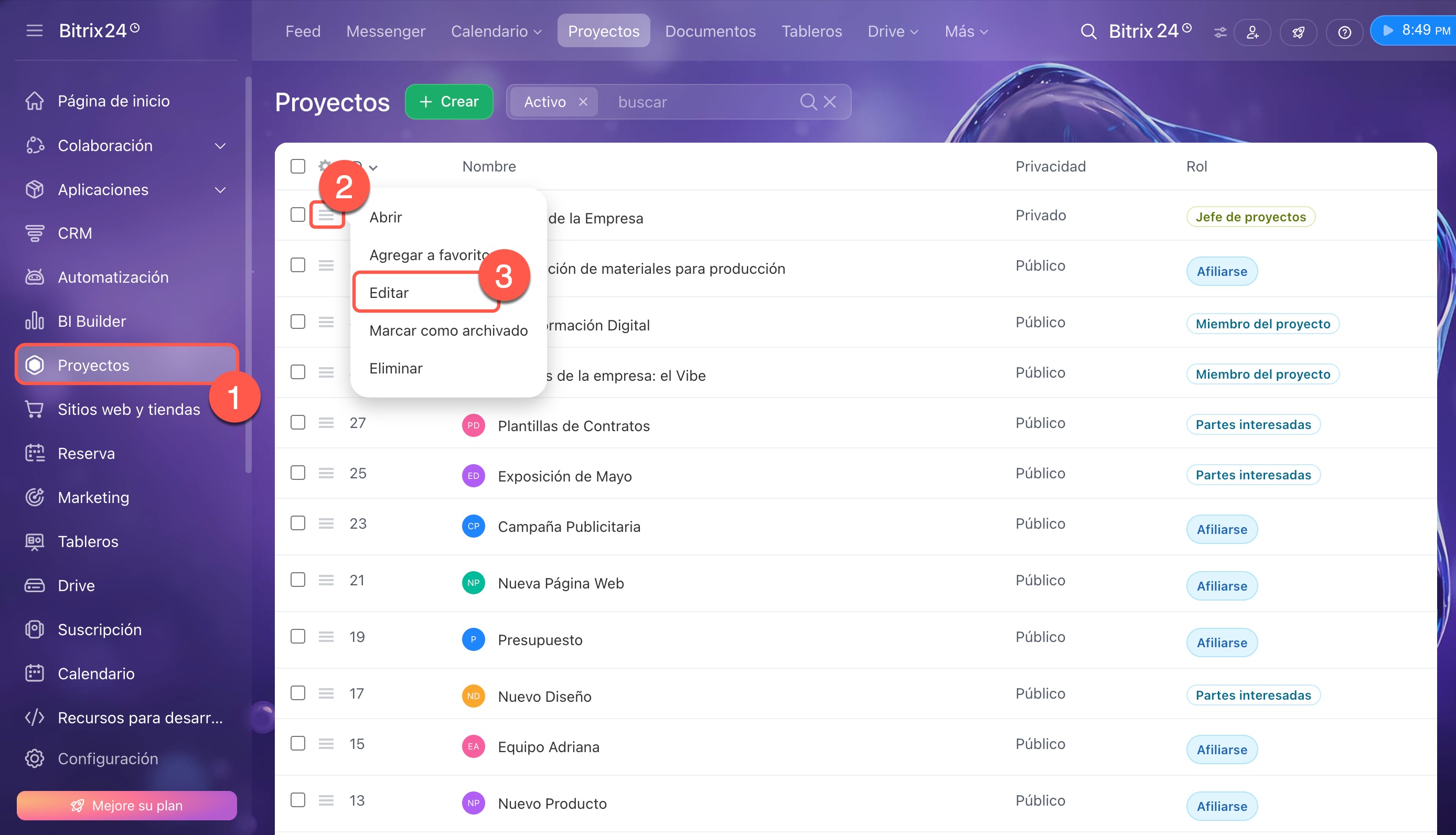Click the Recursos para desarrolladores code icon
This screenshot has height=835, width=1456.
pyautogui.click(x=35, y=718)
